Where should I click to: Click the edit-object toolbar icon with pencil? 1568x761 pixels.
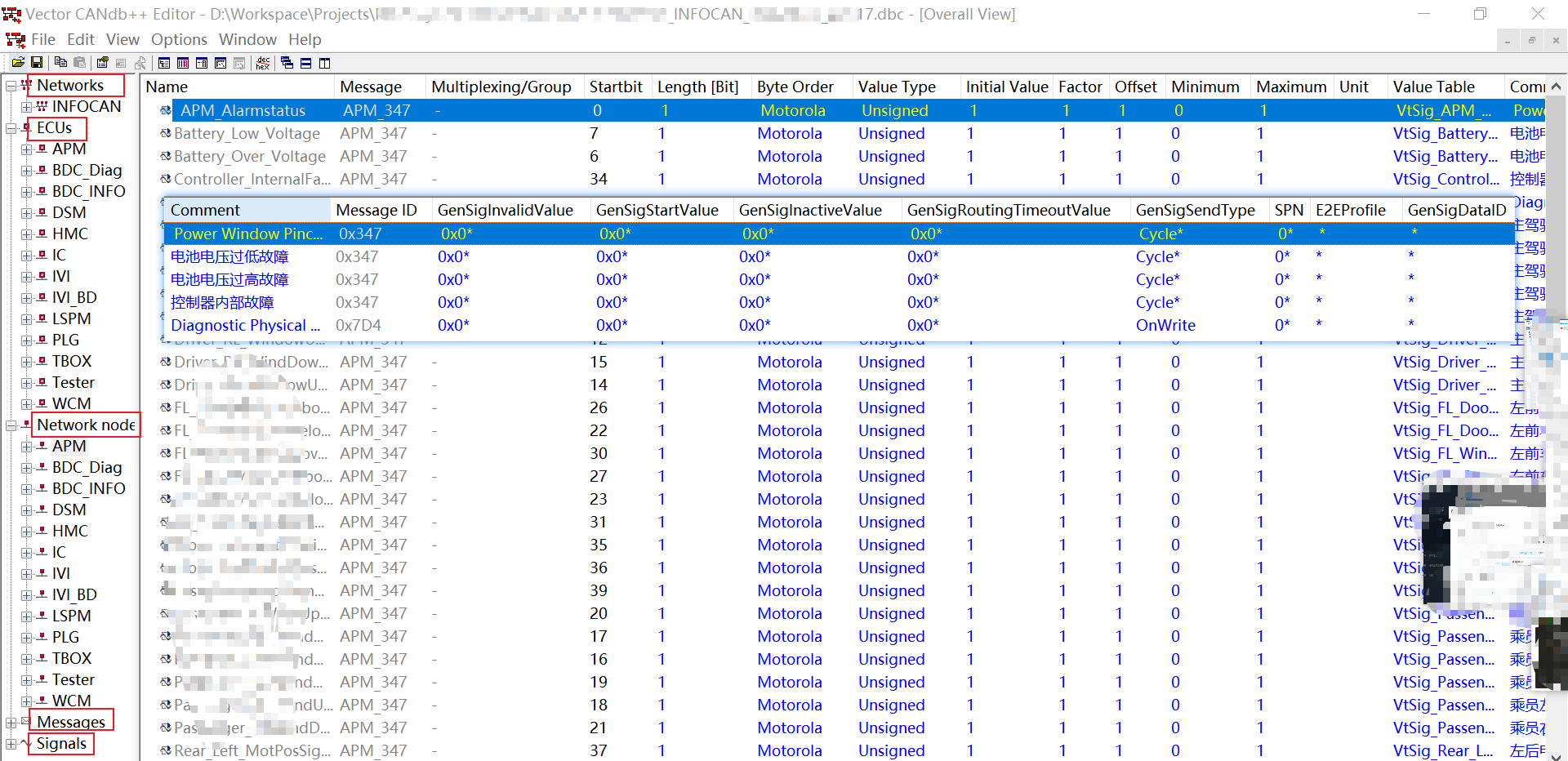point(102,63)
